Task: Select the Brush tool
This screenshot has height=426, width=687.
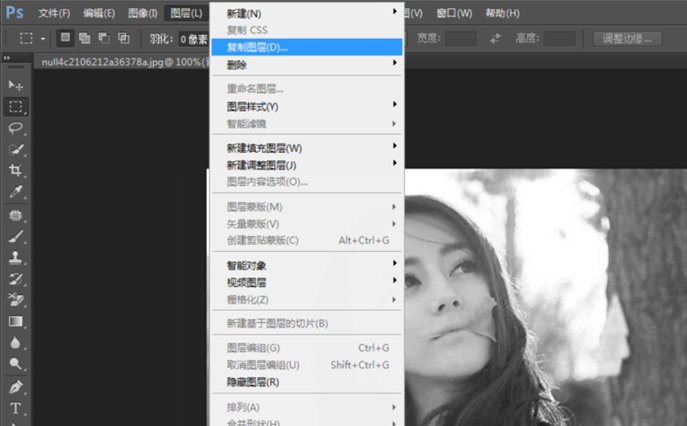Action: 16,237
